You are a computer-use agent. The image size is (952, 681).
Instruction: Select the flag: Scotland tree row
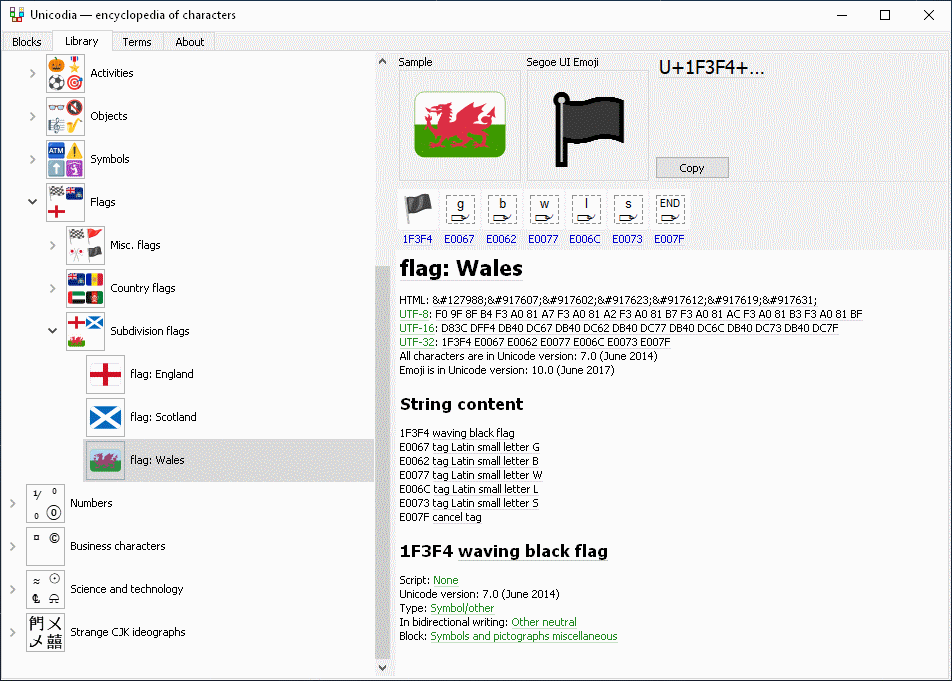tap(229, 418)
